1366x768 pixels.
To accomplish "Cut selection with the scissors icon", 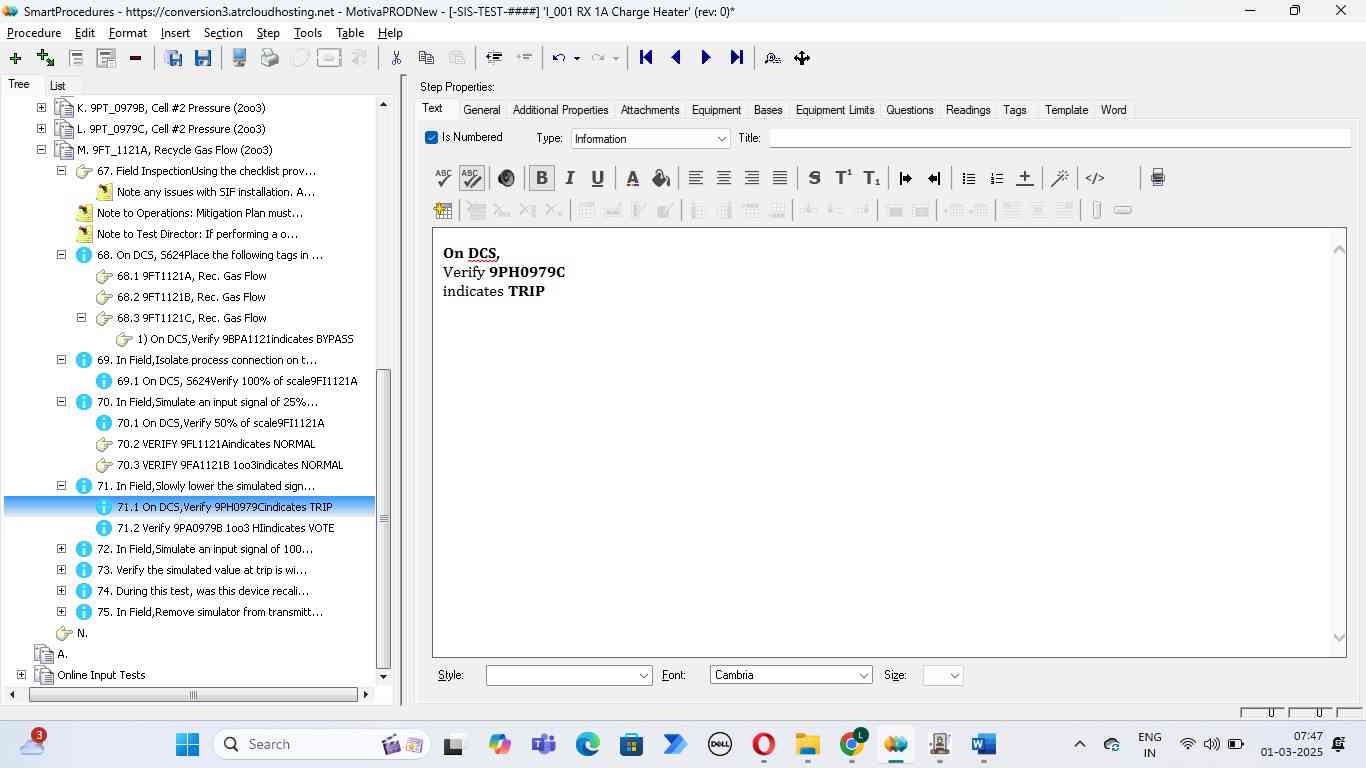I will pos(396,58).
